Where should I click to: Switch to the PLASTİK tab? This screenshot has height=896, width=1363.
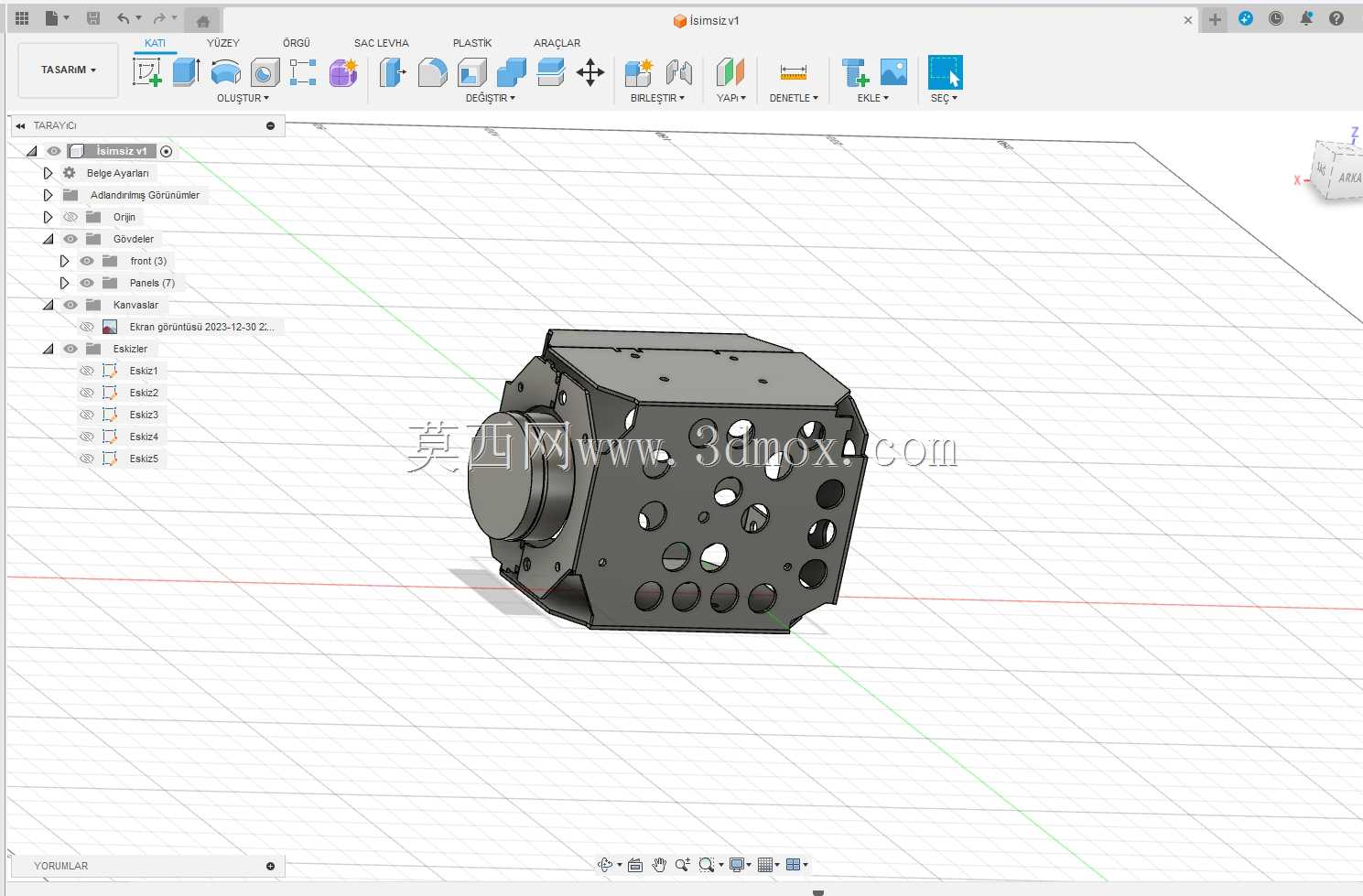point(472,43)
